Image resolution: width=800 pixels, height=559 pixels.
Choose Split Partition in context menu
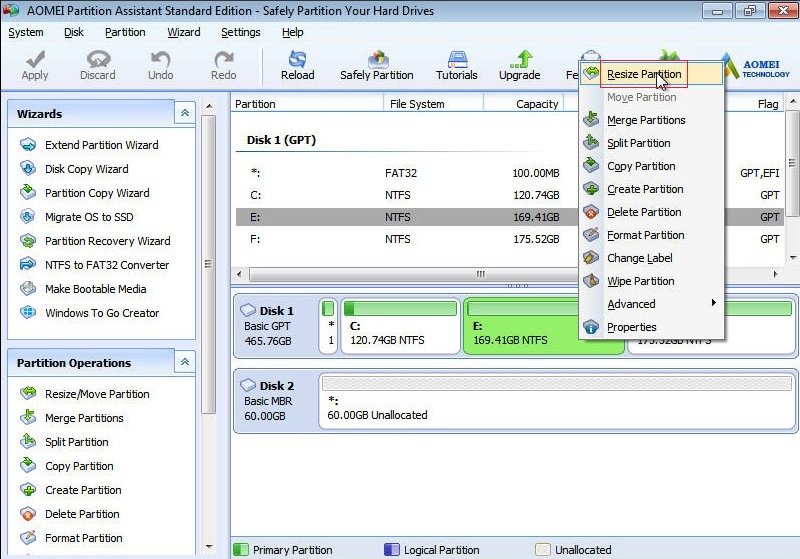click(652, 143)
